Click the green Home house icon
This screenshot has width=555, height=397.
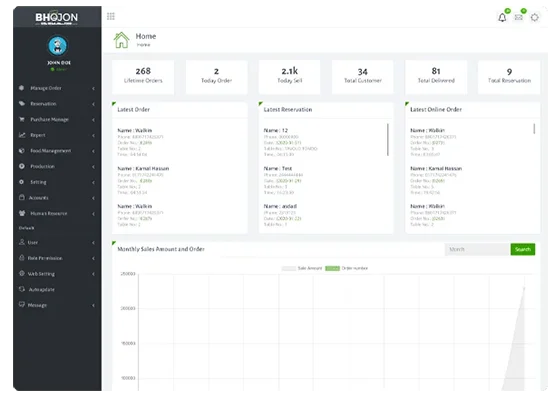point(121,40)
